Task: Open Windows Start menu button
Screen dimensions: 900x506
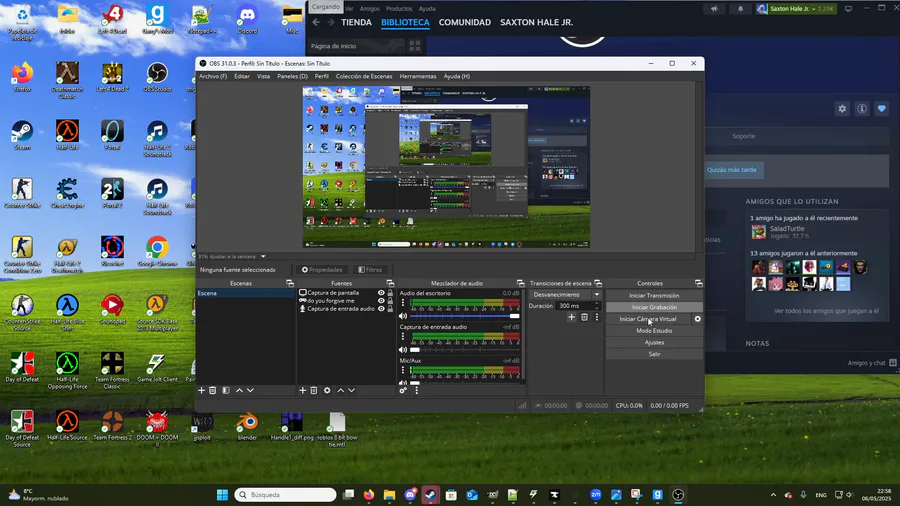Action: 222,495
